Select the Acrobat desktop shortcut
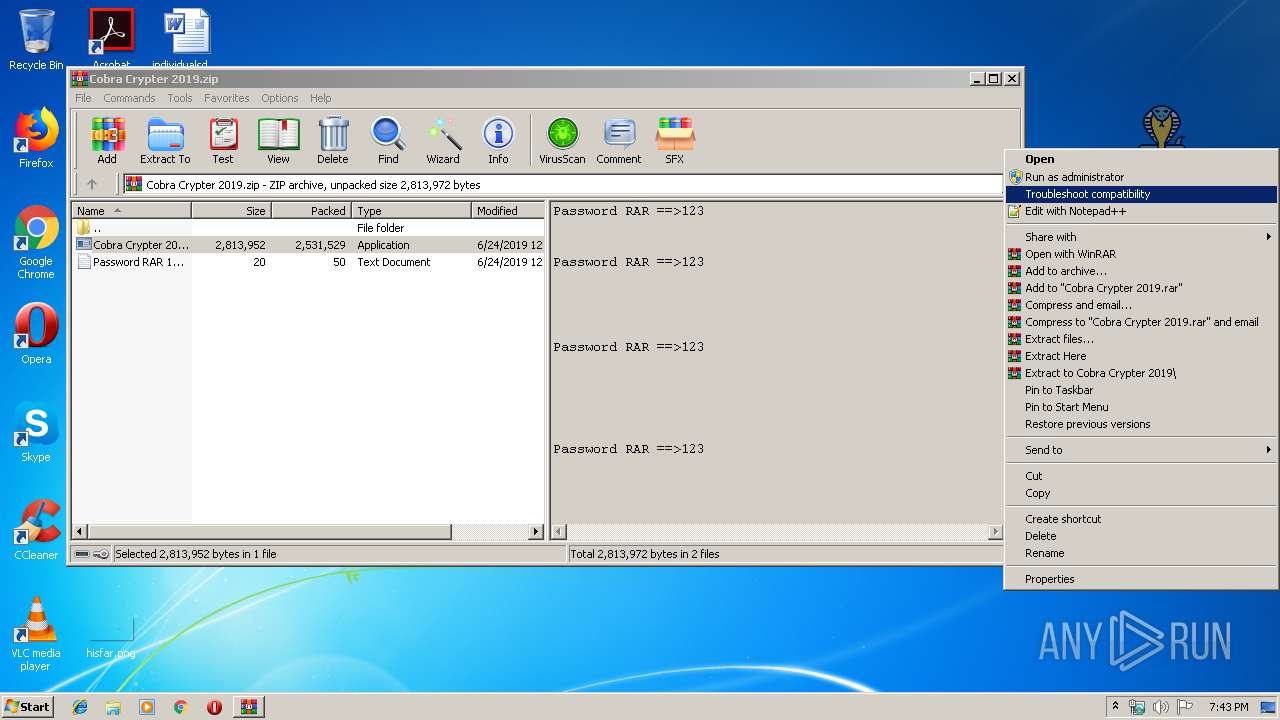 pyautogui.click(x=112, y=38)
